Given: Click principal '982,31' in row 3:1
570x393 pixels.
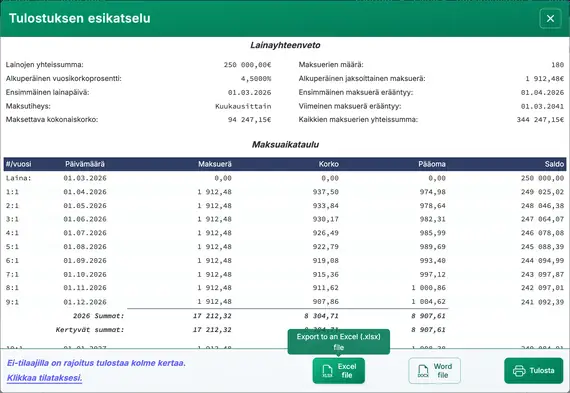Looking at the screenshot, I should coord(433,219).
